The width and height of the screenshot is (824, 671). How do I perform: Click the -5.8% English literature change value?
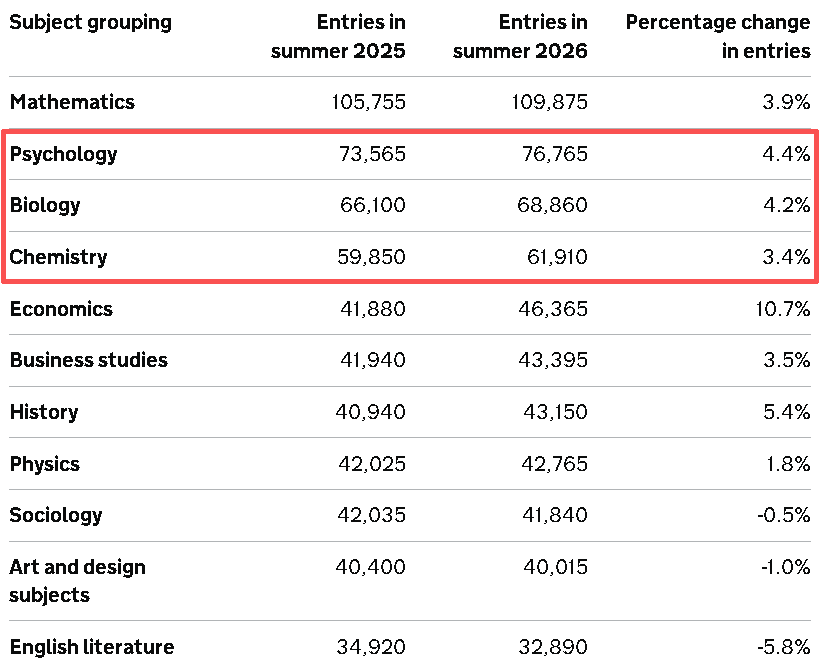click(784, 647)
